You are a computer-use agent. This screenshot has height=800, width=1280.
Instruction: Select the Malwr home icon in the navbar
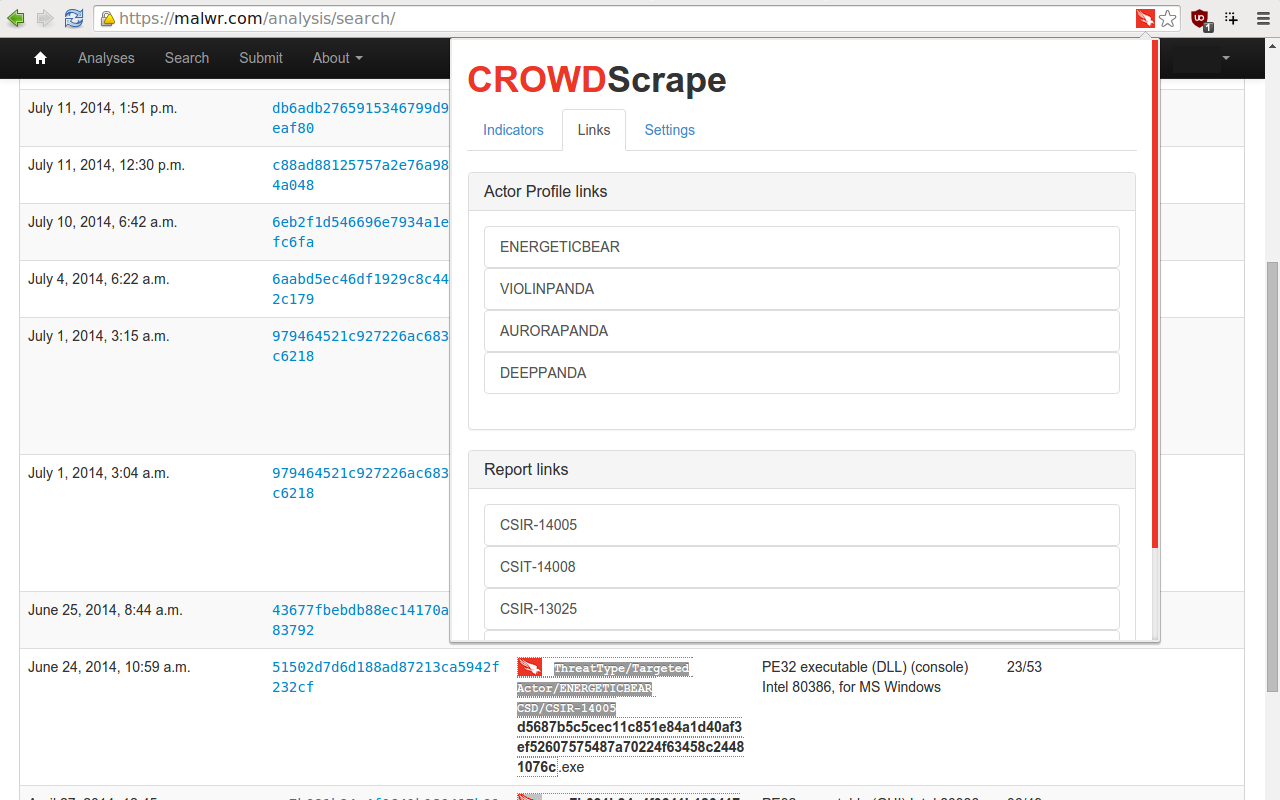(40, 58)
